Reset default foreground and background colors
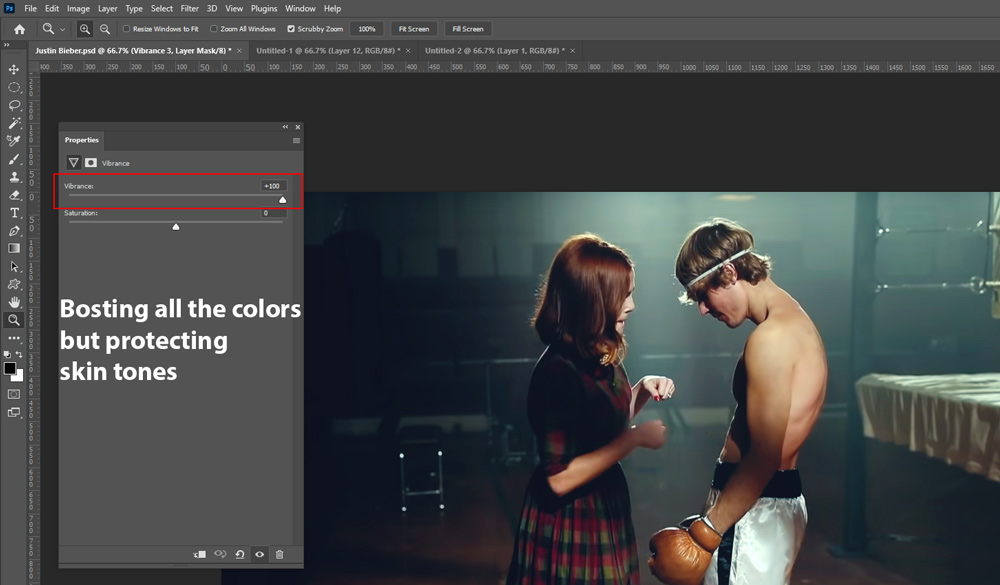1000x585 pixels. click(7, 354)
